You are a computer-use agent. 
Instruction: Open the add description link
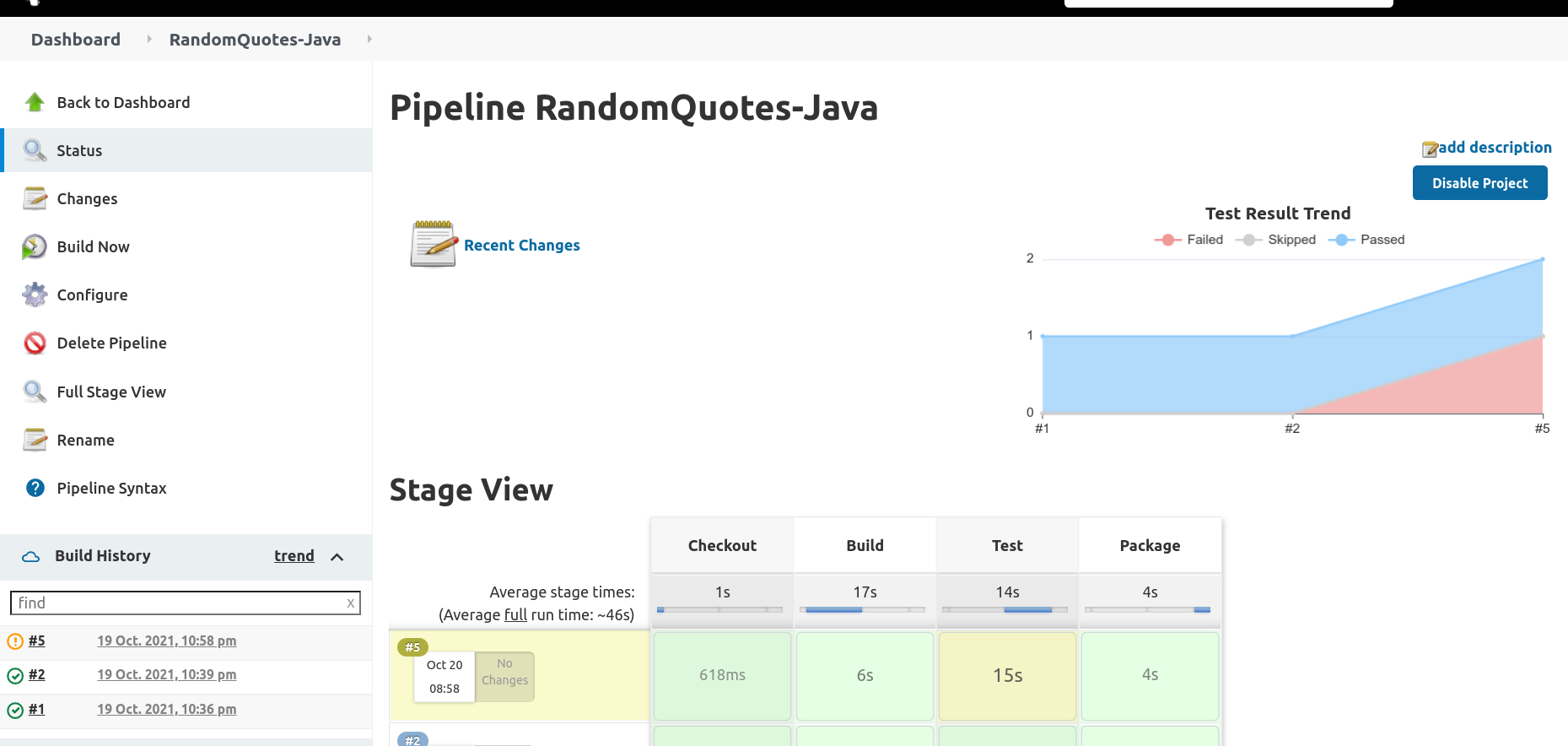coord(1487,148)
